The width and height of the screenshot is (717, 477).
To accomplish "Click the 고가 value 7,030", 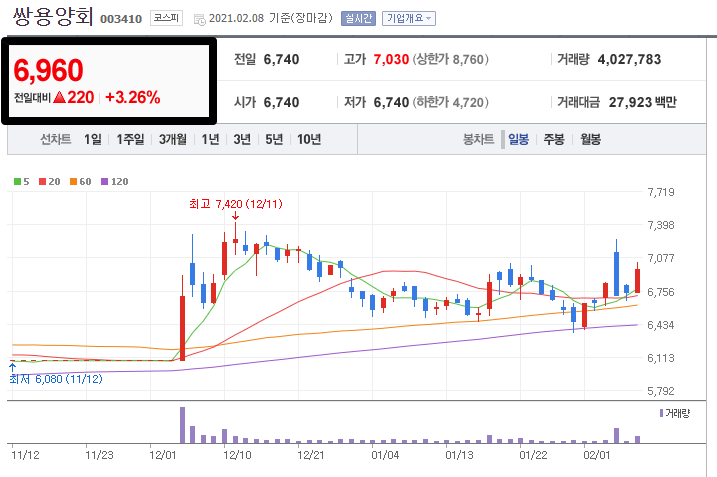I will [x=391, y=59].
